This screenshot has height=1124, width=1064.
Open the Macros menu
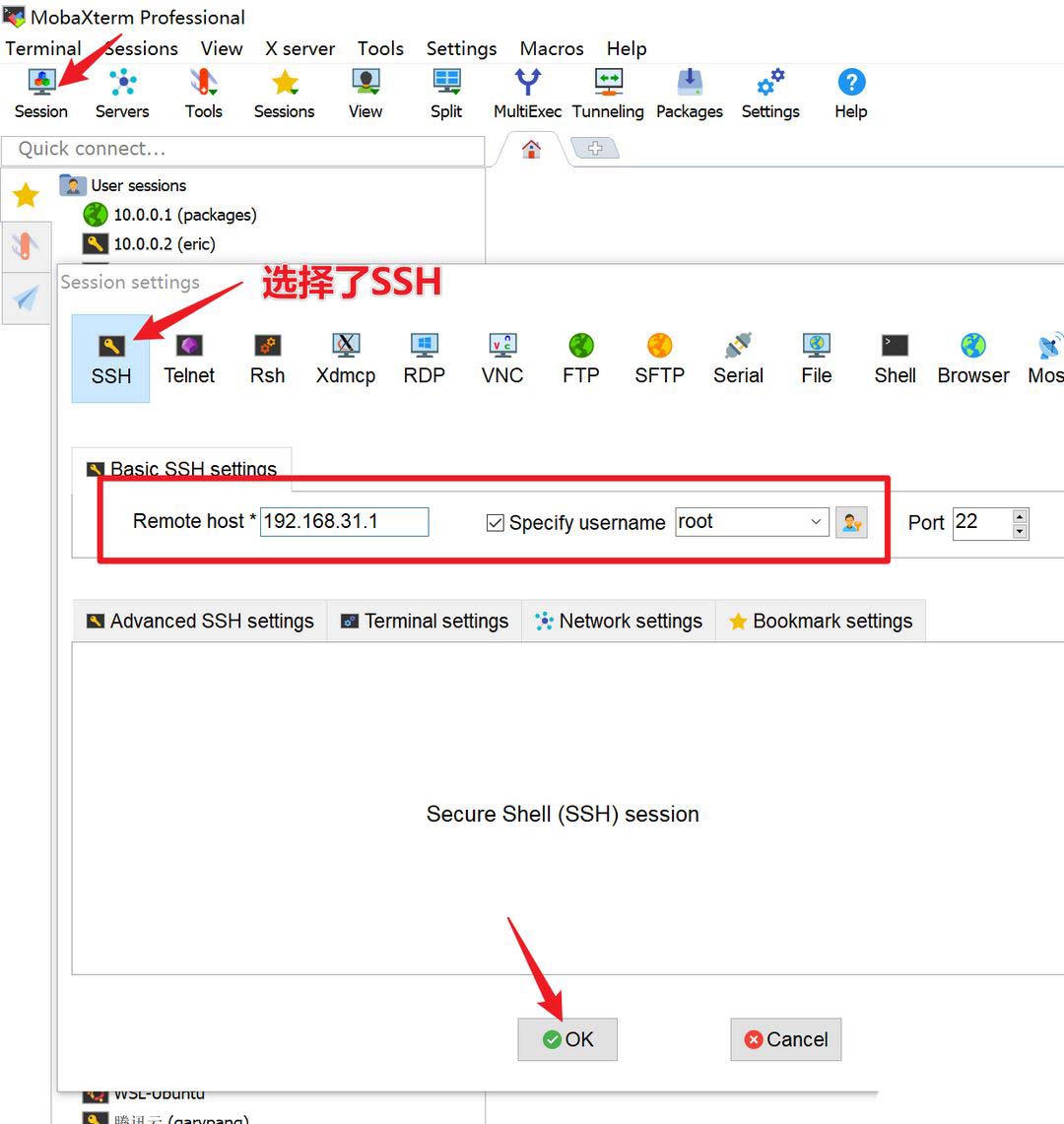pos(552,48)
